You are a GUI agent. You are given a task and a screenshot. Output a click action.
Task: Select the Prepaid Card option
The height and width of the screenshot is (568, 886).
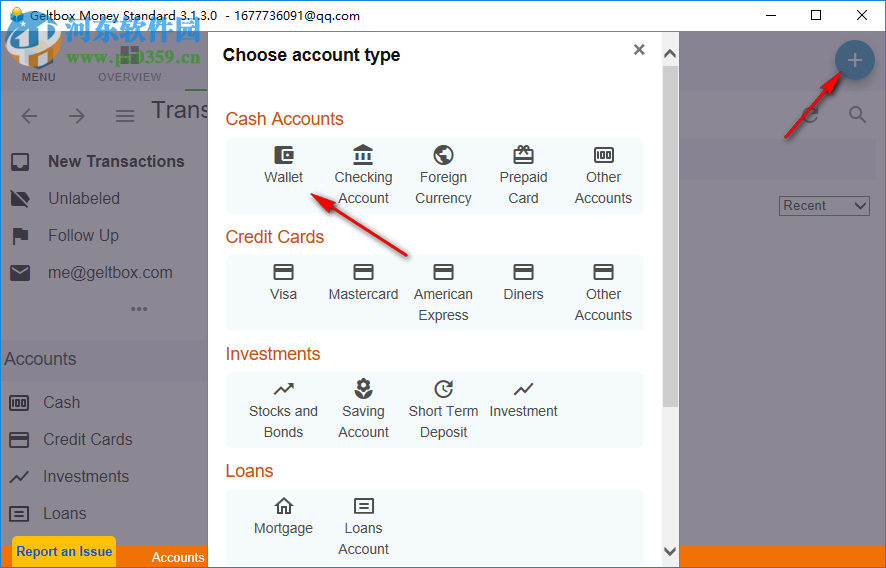point(523,176)
